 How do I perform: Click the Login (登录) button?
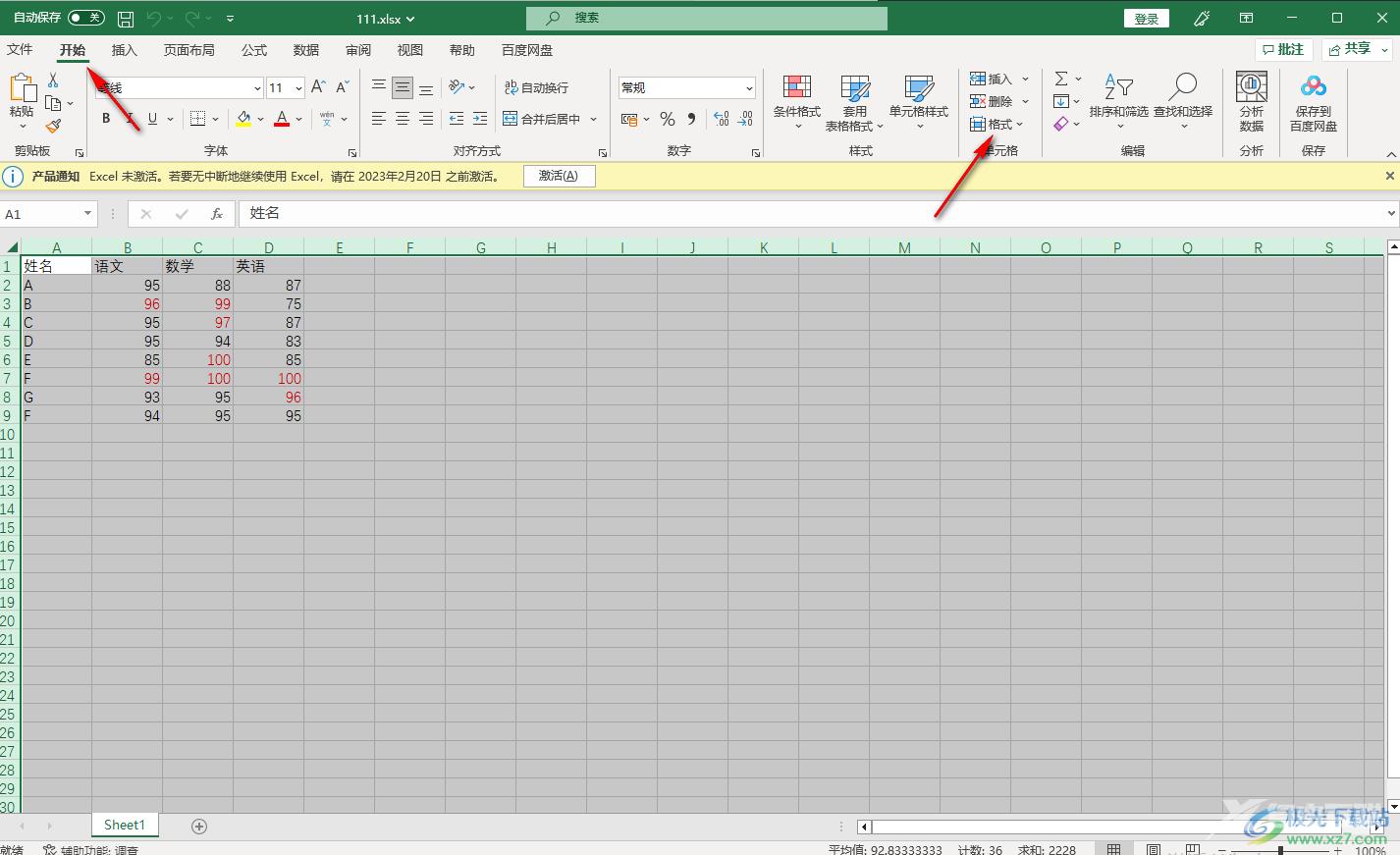pos(1147,19)
